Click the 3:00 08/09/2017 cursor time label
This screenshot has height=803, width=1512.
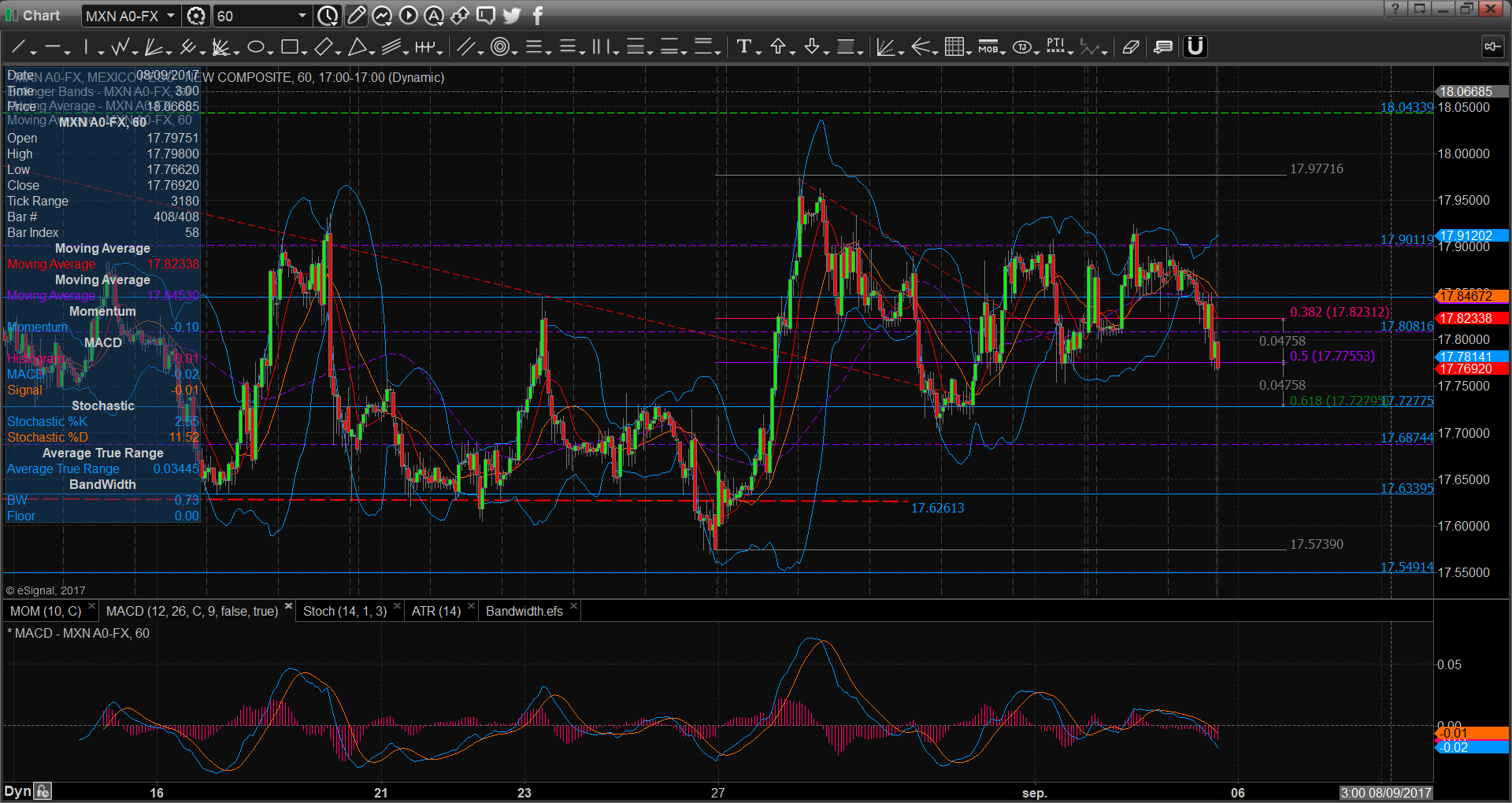[x=1386, y=793]
